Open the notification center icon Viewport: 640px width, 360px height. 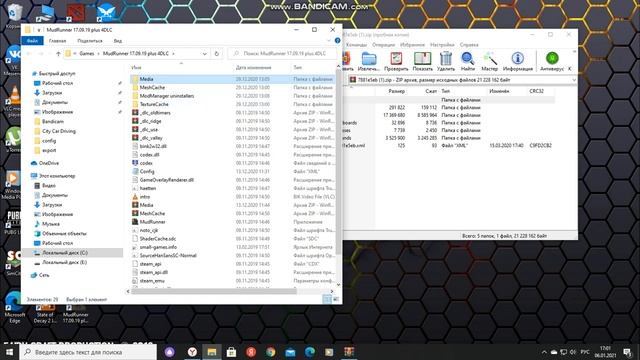click(627, 352)
